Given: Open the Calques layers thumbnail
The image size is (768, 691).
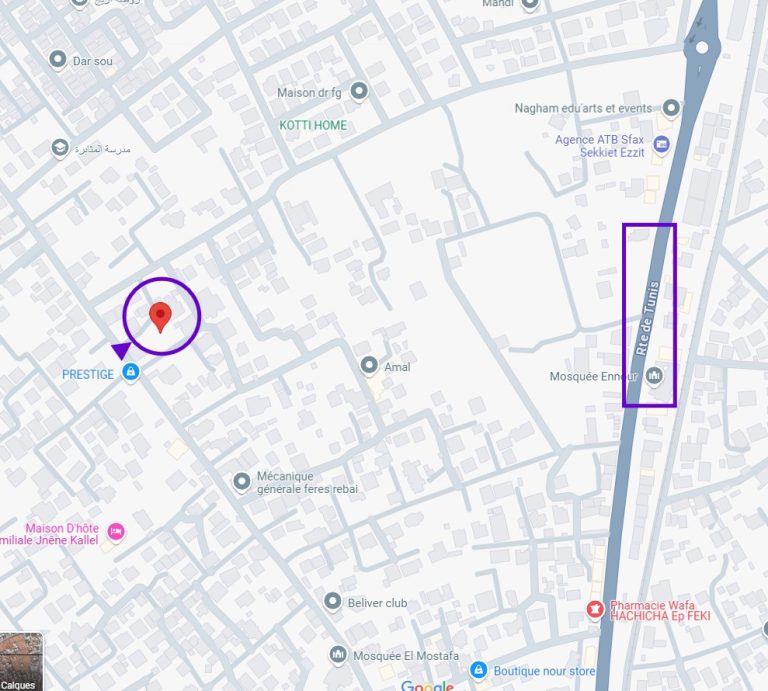Looking at the screenshot, I should point(21,662).
